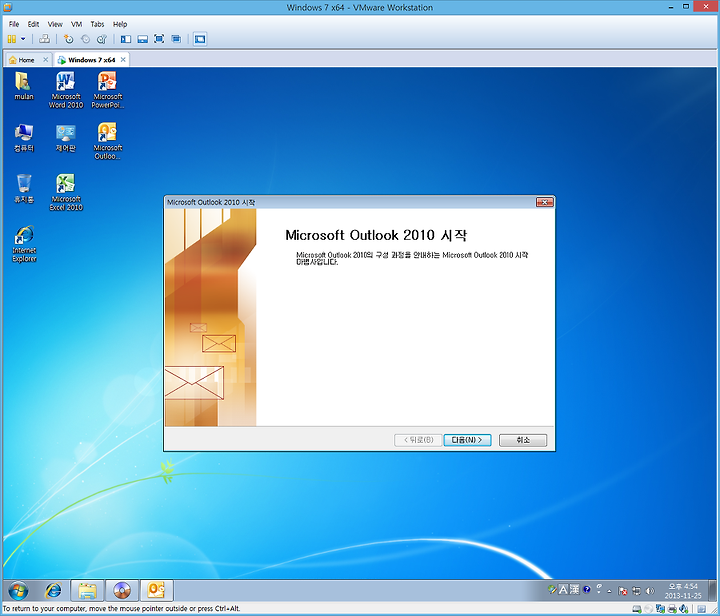Open the Snapshot Manager toolbar icon

pyautogui.click(x=102, y=39)
